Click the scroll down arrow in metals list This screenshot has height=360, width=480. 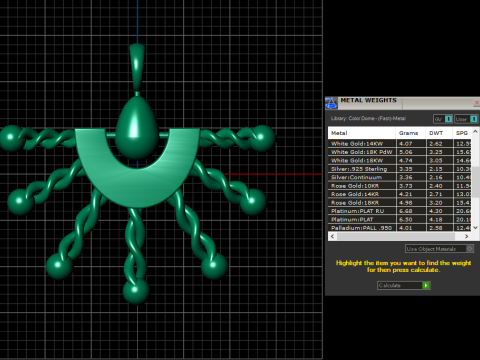(x=475, y=228)
